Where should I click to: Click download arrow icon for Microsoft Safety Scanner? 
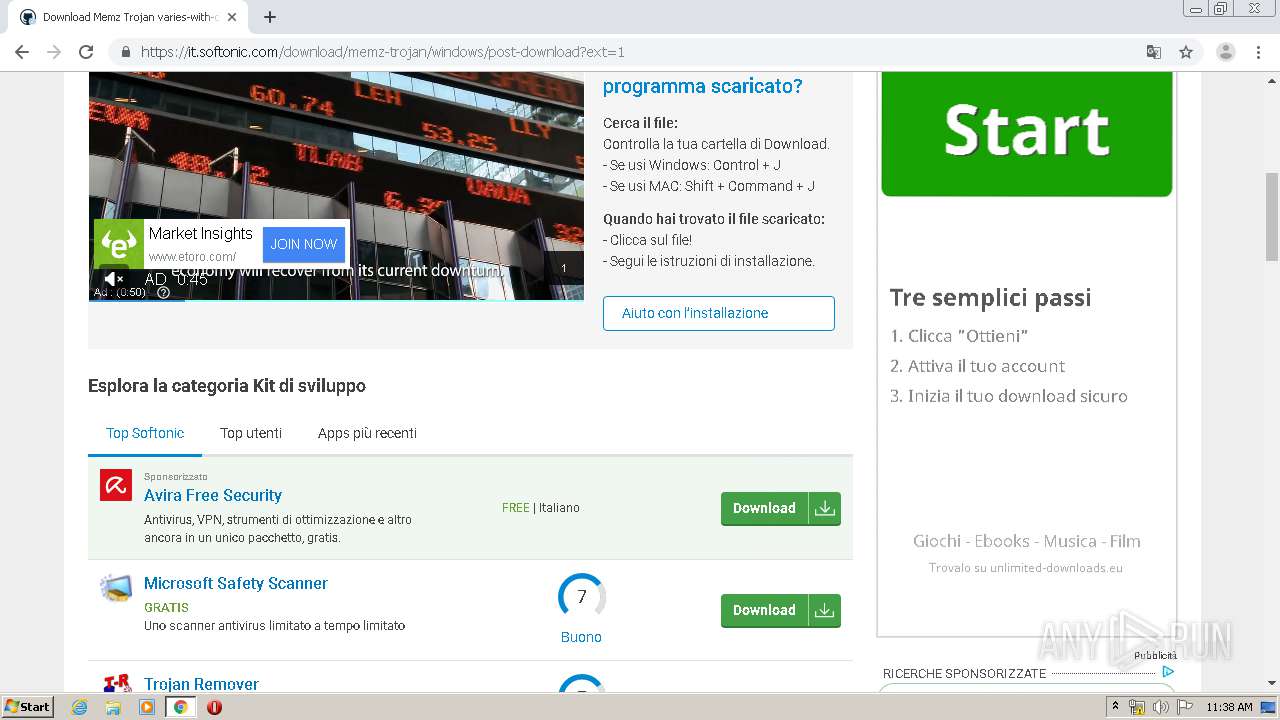click(824, 610)
